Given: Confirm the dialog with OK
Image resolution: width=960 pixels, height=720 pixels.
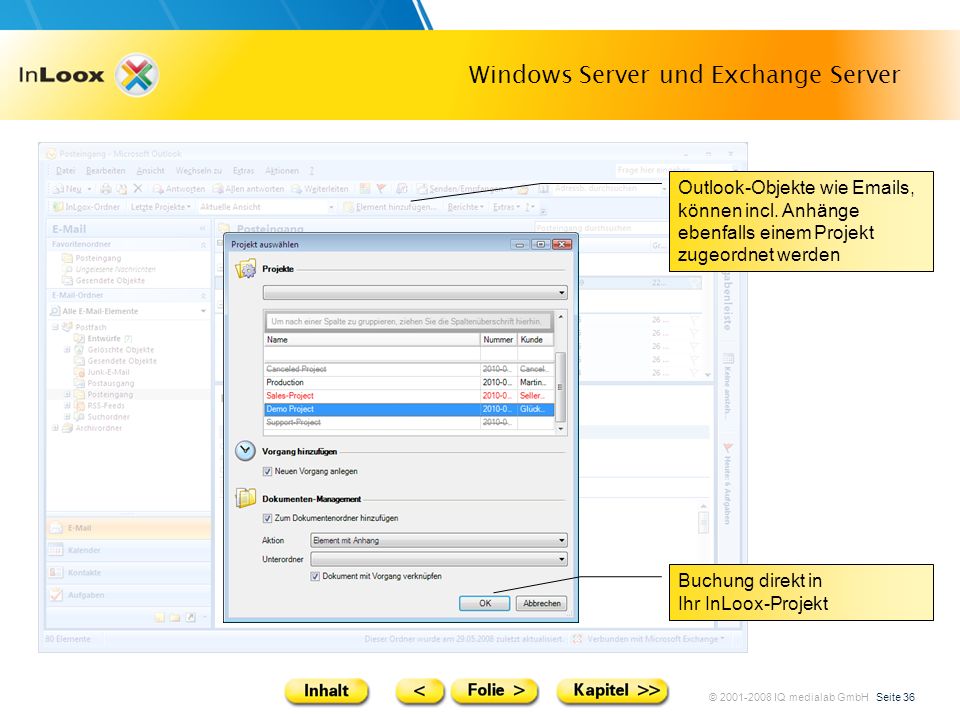Looking at the screenshot, I should (484, 603).
